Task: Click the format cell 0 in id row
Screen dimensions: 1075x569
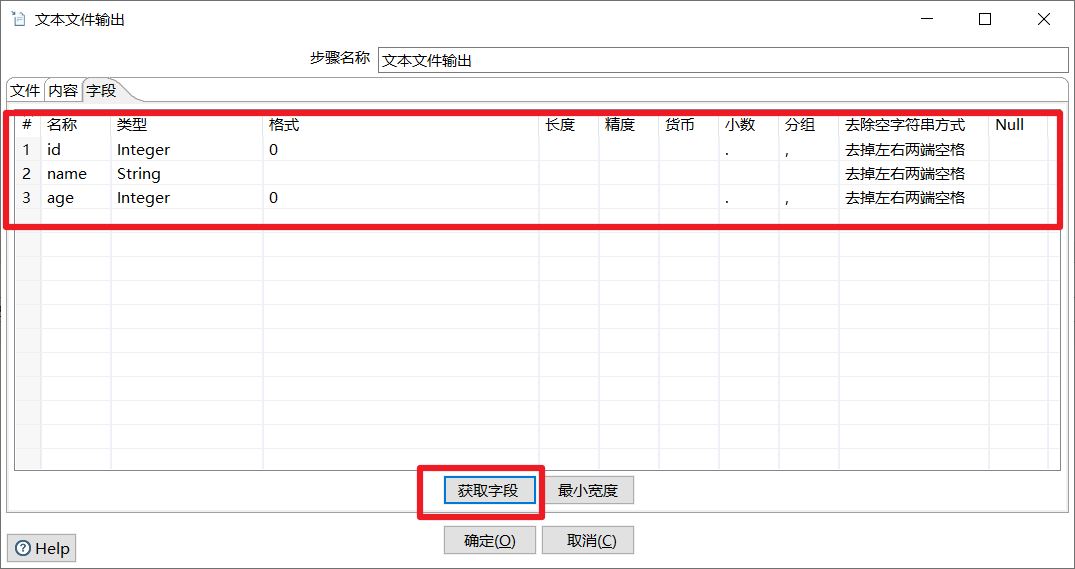Action: point(401,149)
